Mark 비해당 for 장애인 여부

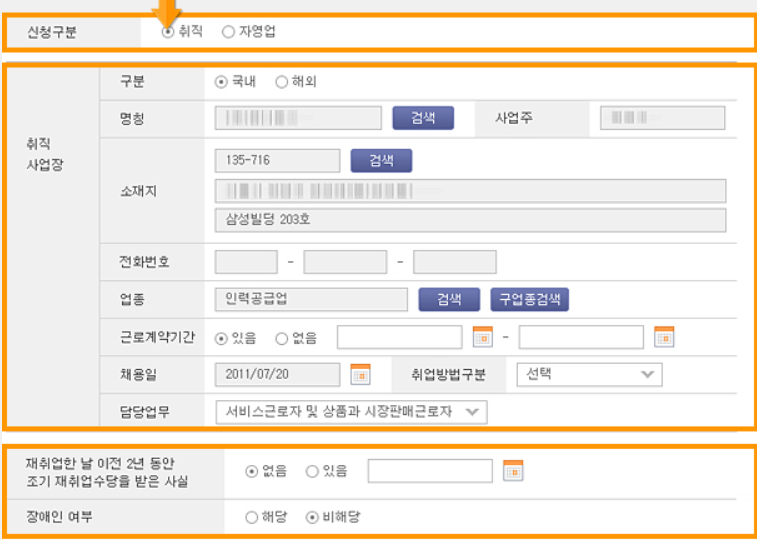pos(312,518)
